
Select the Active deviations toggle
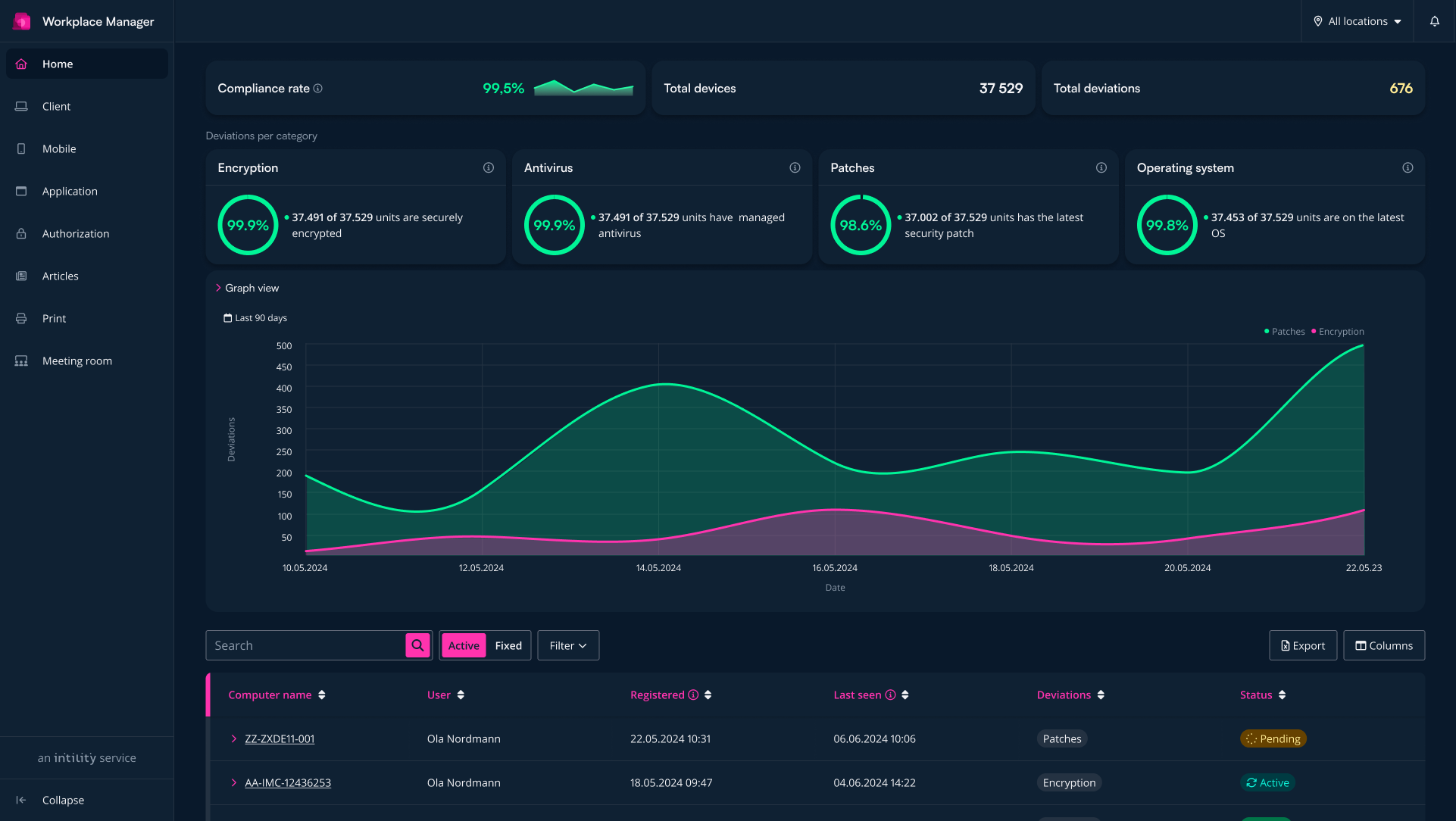[464, 646]
